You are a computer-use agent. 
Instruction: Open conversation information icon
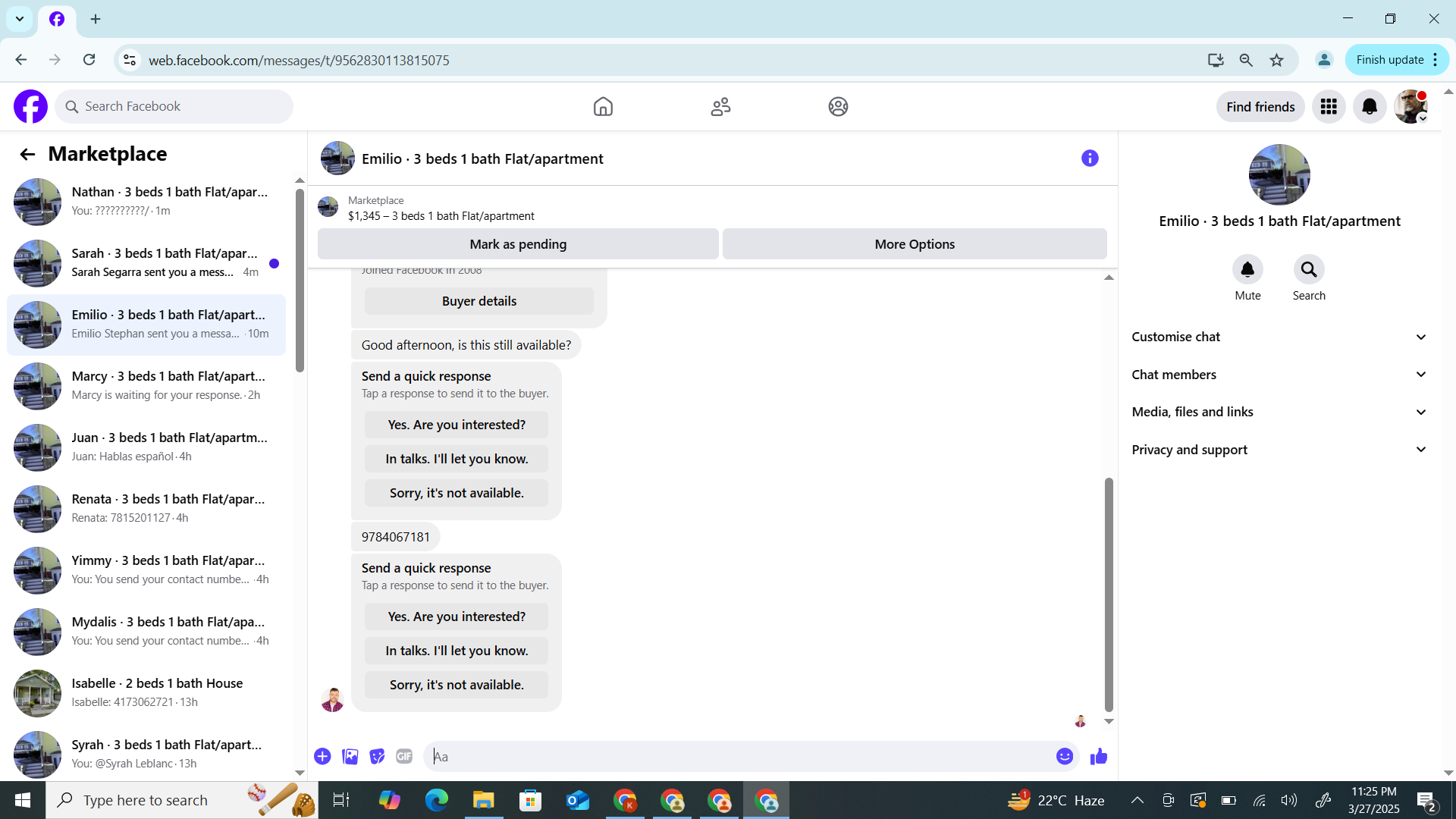tap(1090, 158)
